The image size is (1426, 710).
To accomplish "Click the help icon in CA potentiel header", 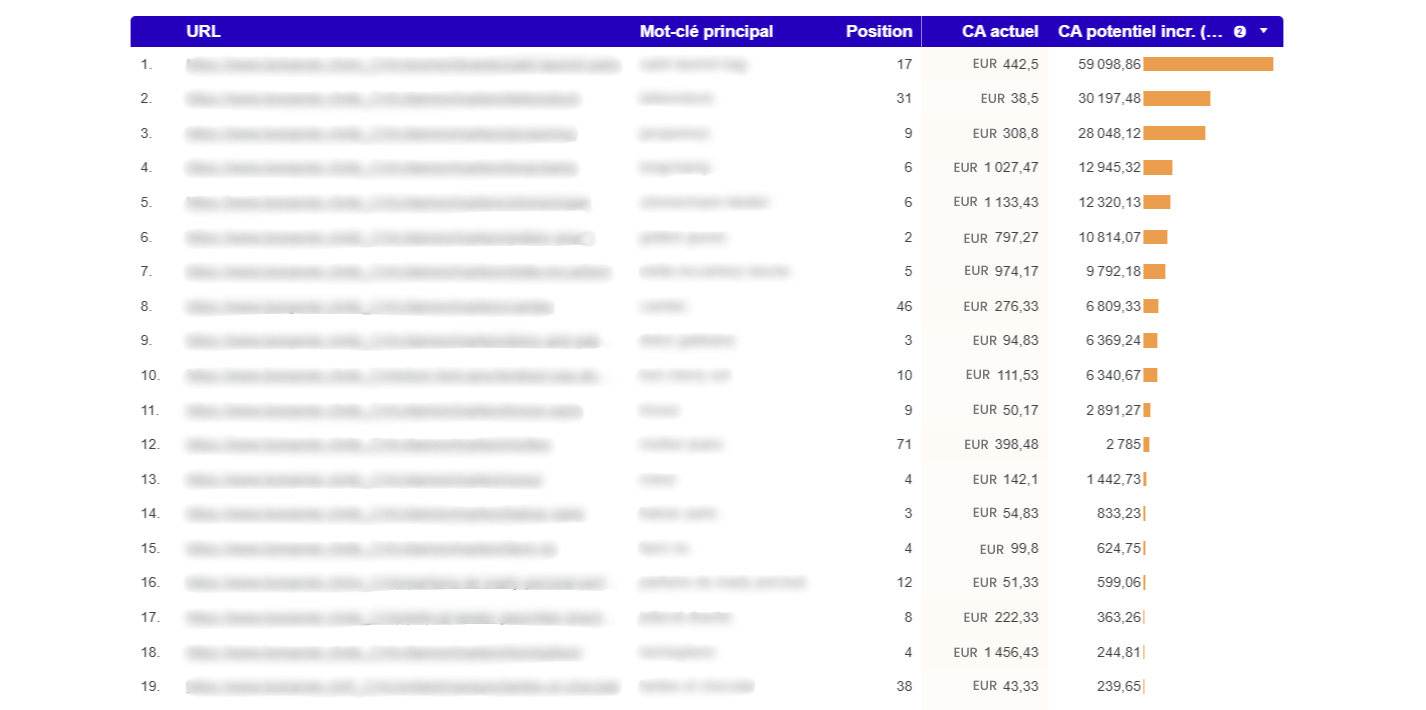I will tap(1240, 32).
